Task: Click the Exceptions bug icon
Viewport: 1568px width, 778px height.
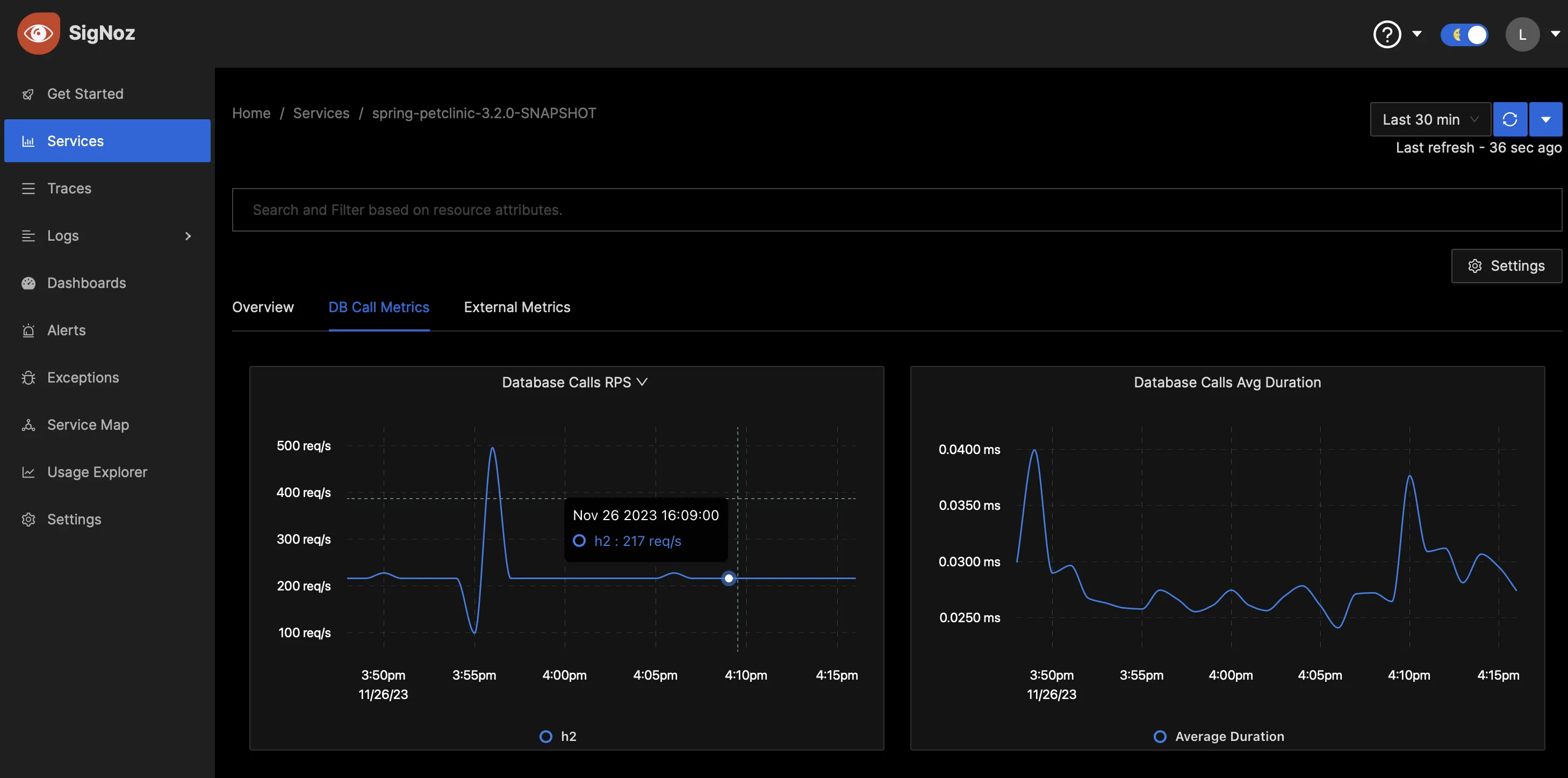Action: (x=28, y=377)
